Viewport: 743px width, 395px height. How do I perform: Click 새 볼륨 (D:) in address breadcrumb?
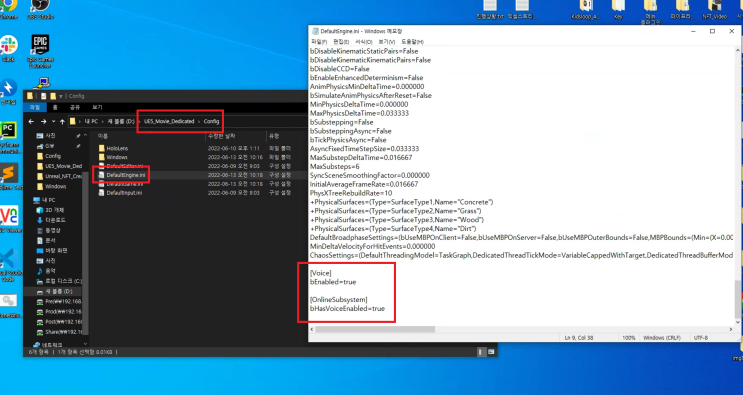[121, 122]
